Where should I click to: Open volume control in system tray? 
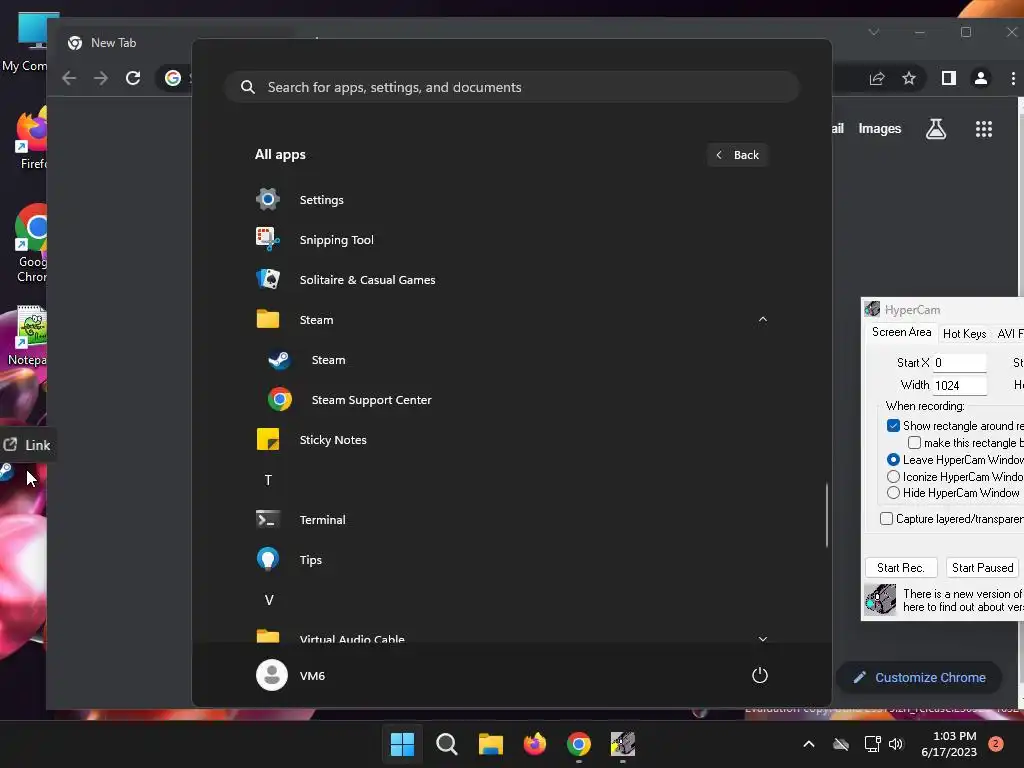pos(896,744)
